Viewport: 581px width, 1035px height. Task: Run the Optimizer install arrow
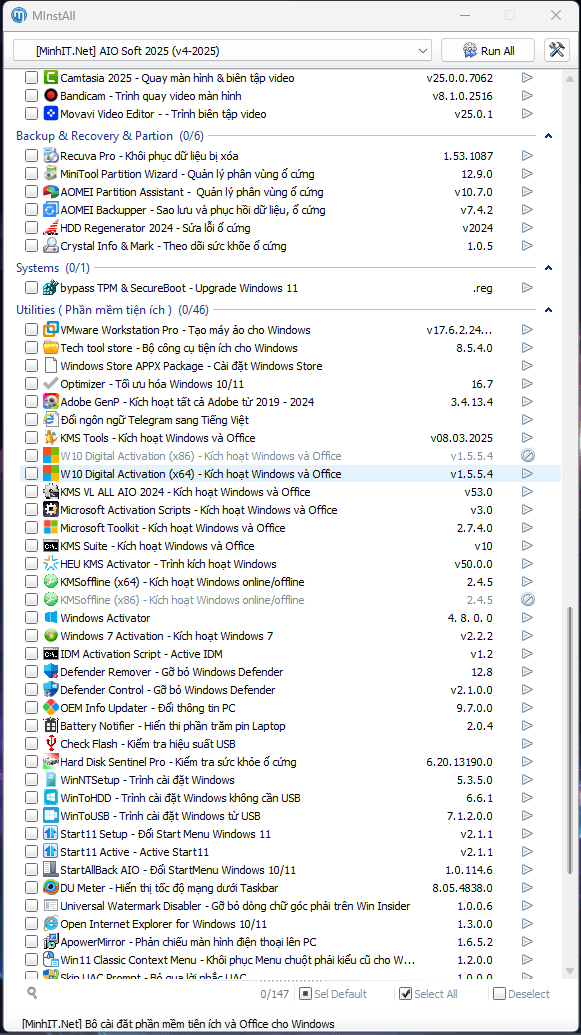click(x=527, y=384)
